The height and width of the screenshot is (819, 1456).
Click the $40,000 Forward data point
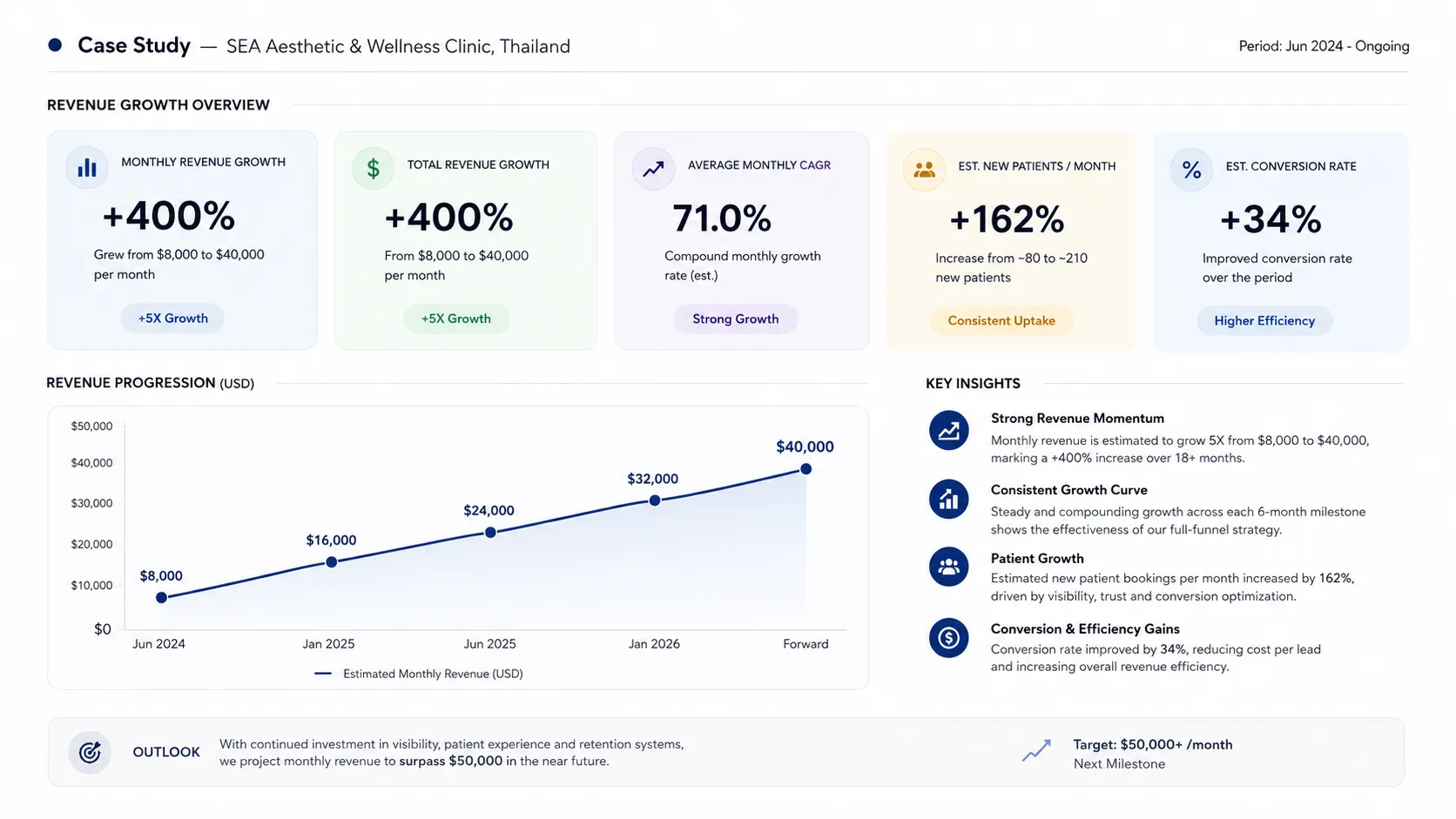806,469
